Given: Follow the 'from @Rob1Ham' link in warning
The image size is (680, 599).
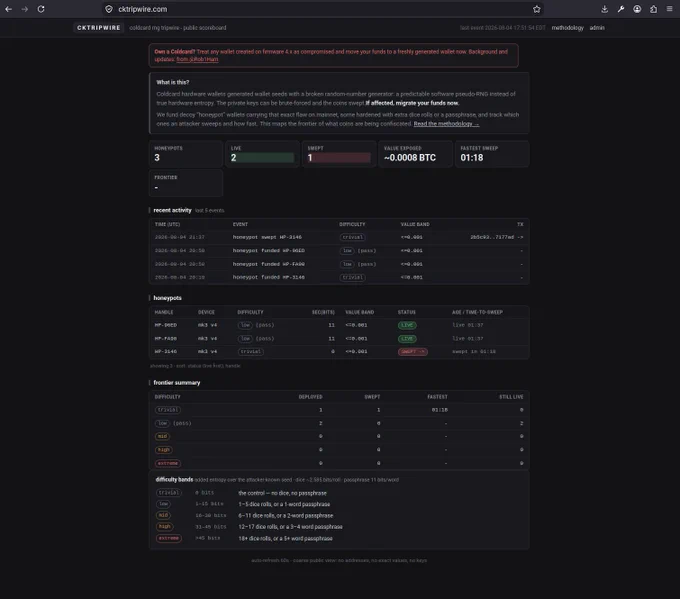Looking at the screenshot, I should [197, 59].
